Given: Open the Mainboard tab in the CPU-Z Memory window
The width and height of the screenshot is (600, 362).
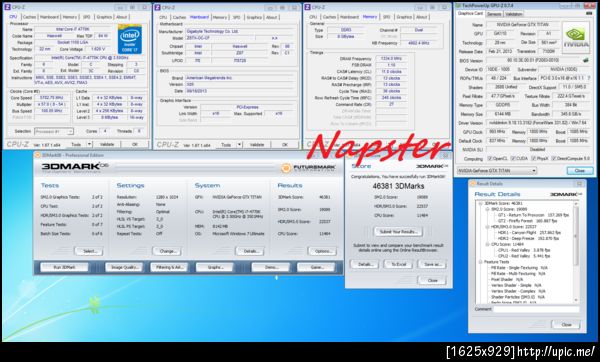Looking at the screenshot, I should [349, 17].
